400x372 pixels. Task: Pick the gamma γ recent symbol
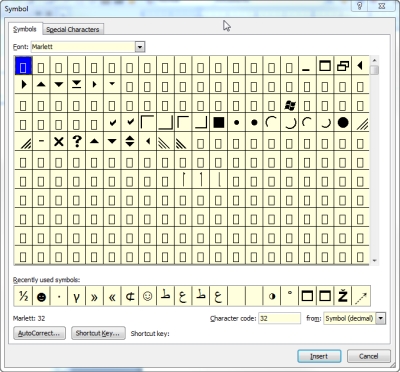77,296
